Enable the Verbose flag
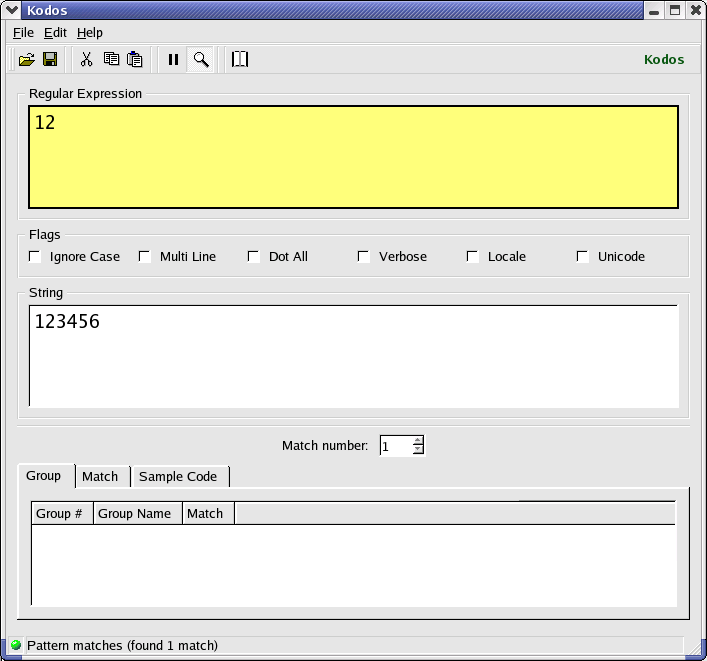707x661 pixels. (x=364, y=257)
